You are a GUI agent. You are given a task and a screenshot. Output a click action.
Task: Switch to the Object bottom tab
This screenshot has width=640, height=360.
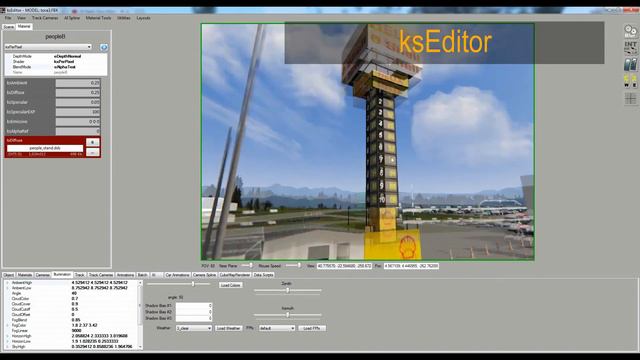(9, 275)
